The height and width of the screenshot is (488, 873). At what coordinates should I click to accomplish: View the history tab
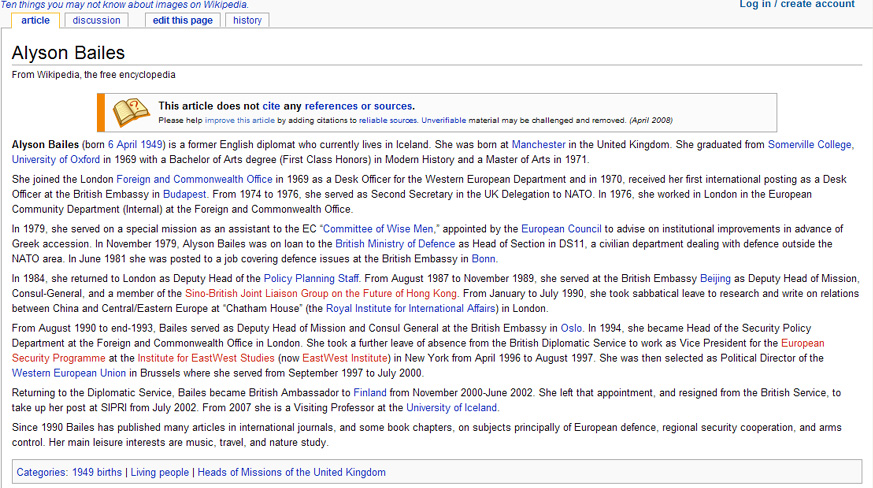click(247, 20)
